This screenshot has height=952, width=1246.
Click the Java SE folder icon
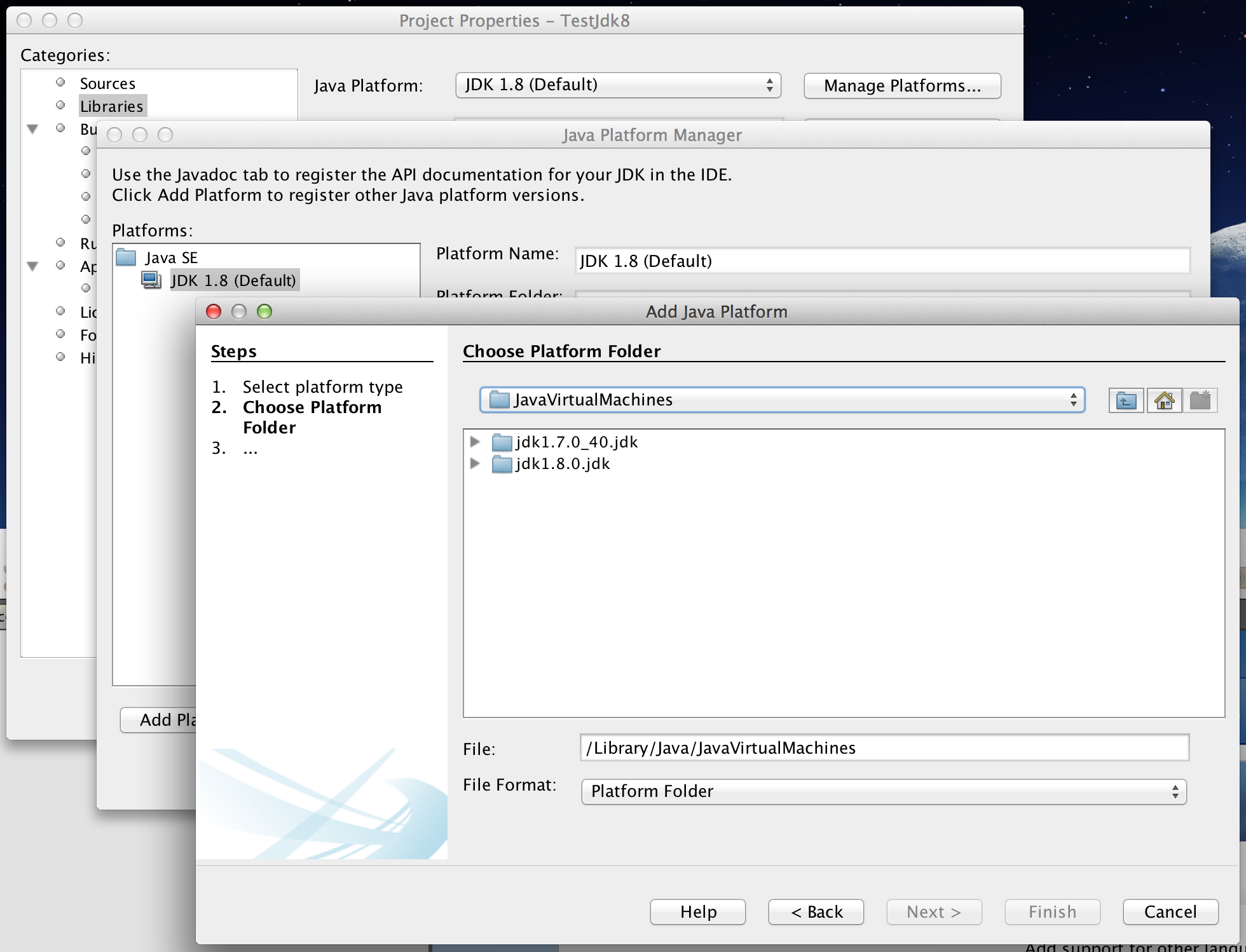pos(127,257)
